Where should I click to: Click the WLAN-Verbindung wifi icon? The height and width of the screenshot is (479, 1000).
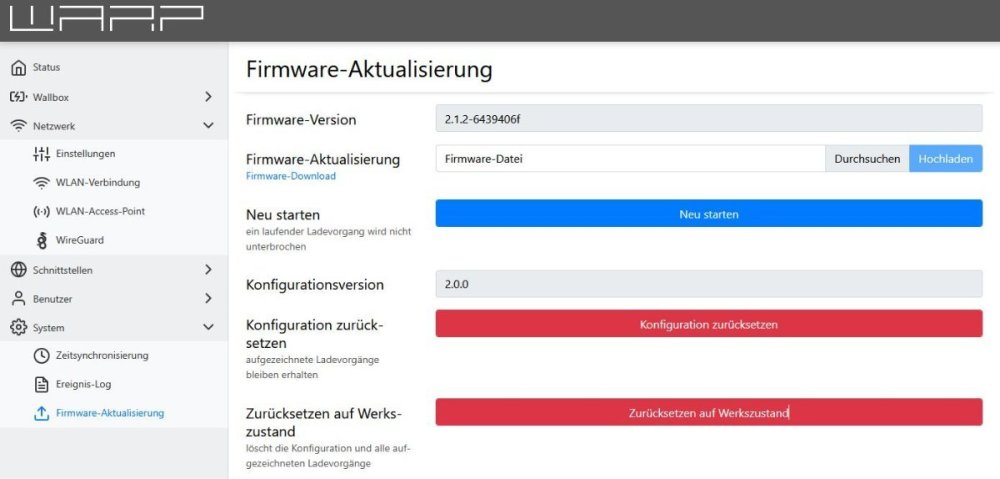(x=41, y=183)
